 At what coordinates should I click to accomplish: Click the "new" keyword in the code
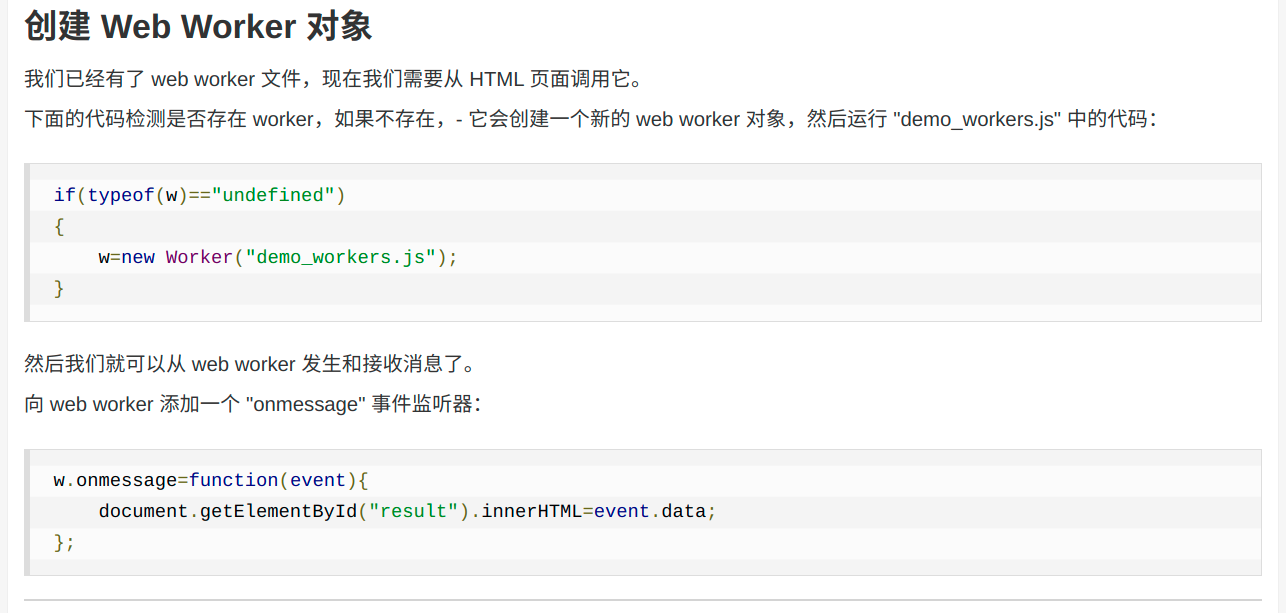138,257
